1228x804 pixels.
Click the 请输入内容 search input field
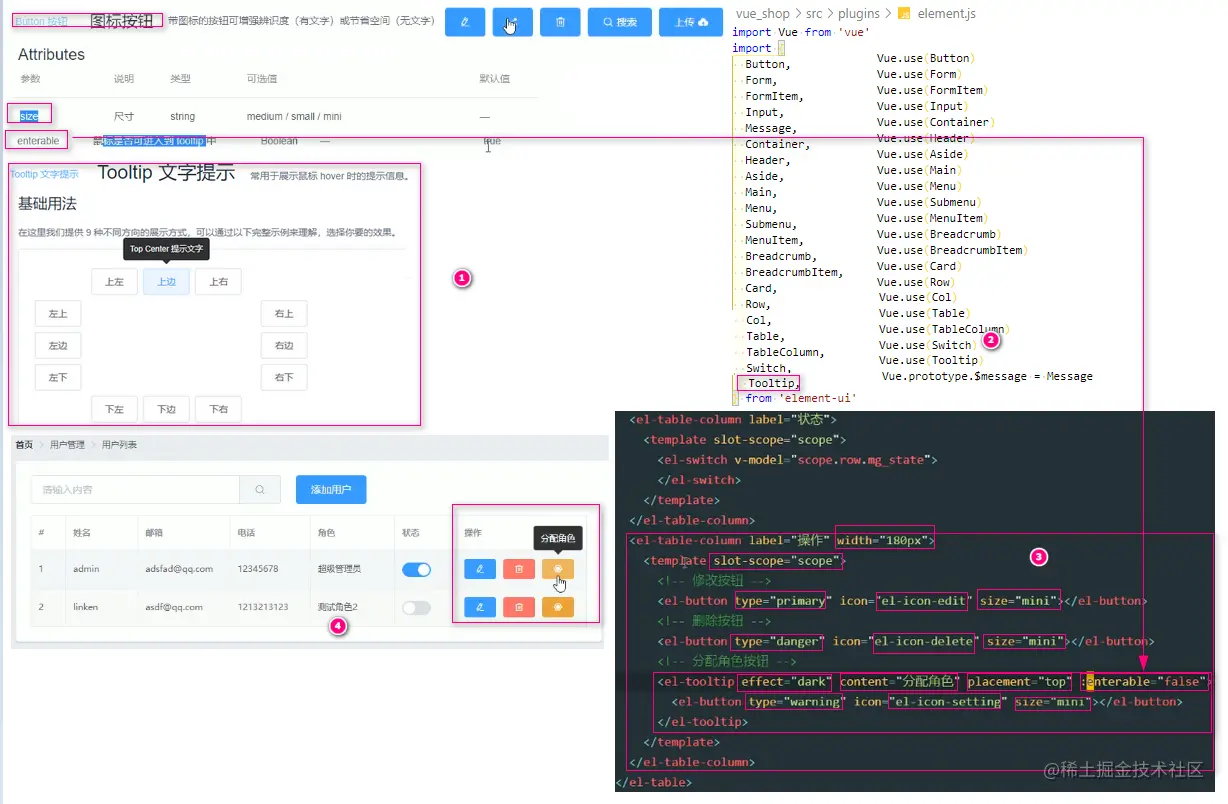click(135, 490)
